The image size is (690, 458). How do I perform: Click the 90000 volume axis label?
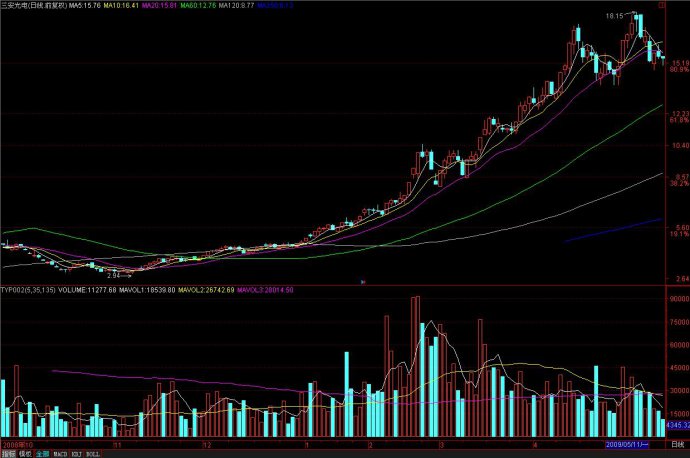point(679,299)
